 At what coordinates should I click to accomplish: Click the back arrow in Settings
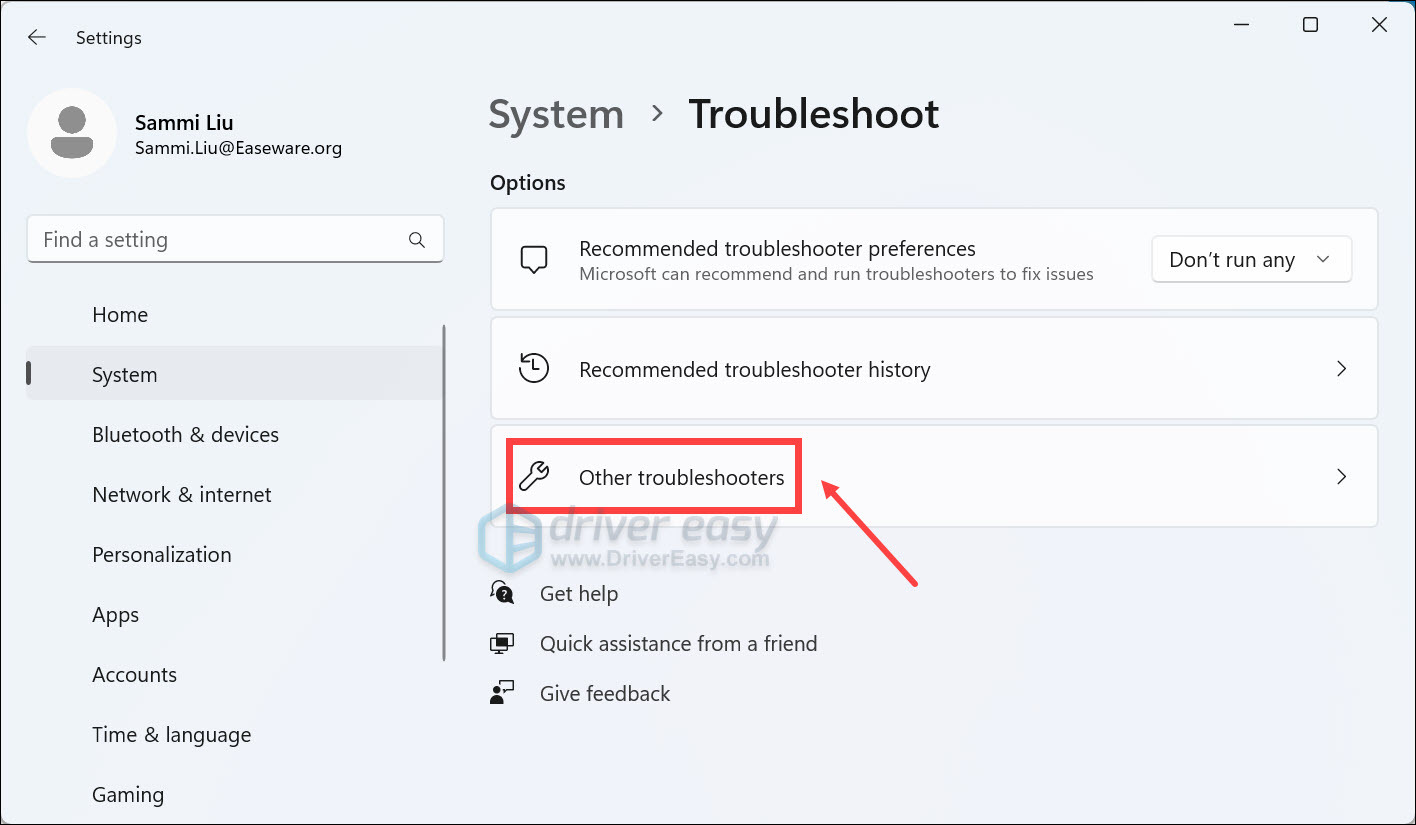click(x=37, y=37)
